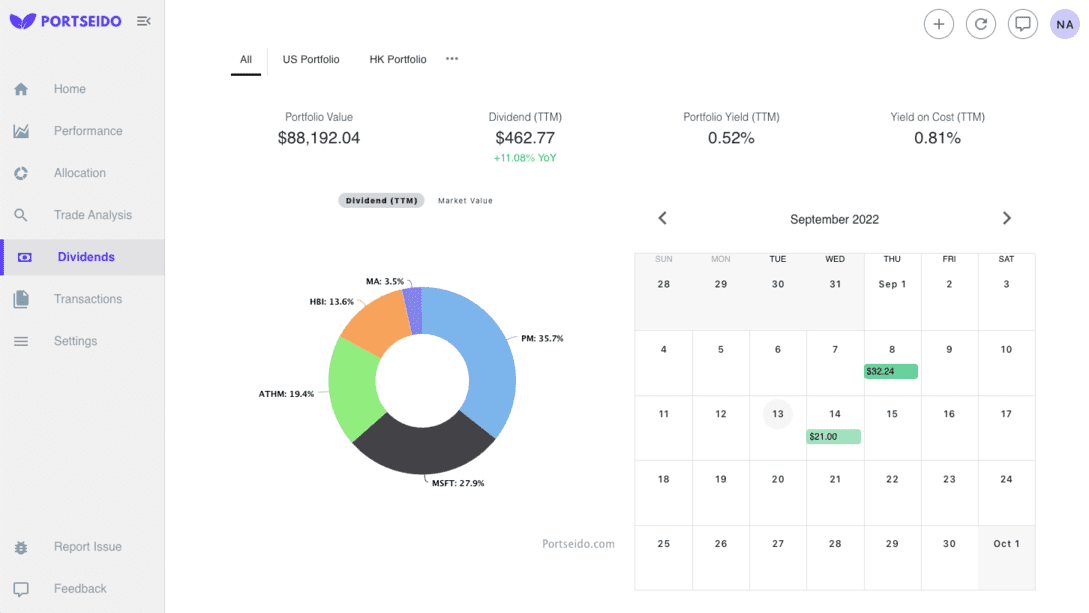Image resolution: width=1089 pixels, height=613 pixels.
Task: Go to the previous month with left chevron
Action: [662, 217]
